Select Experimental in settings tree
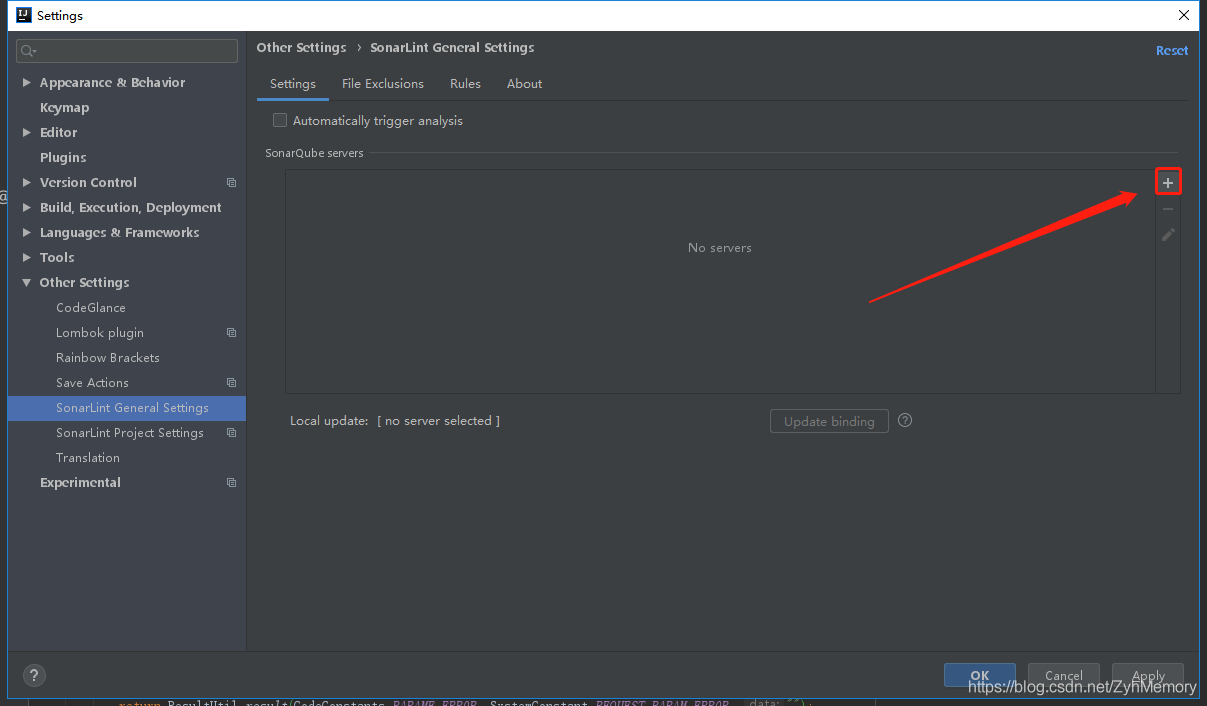1207x706 pixels. [80, 483]
